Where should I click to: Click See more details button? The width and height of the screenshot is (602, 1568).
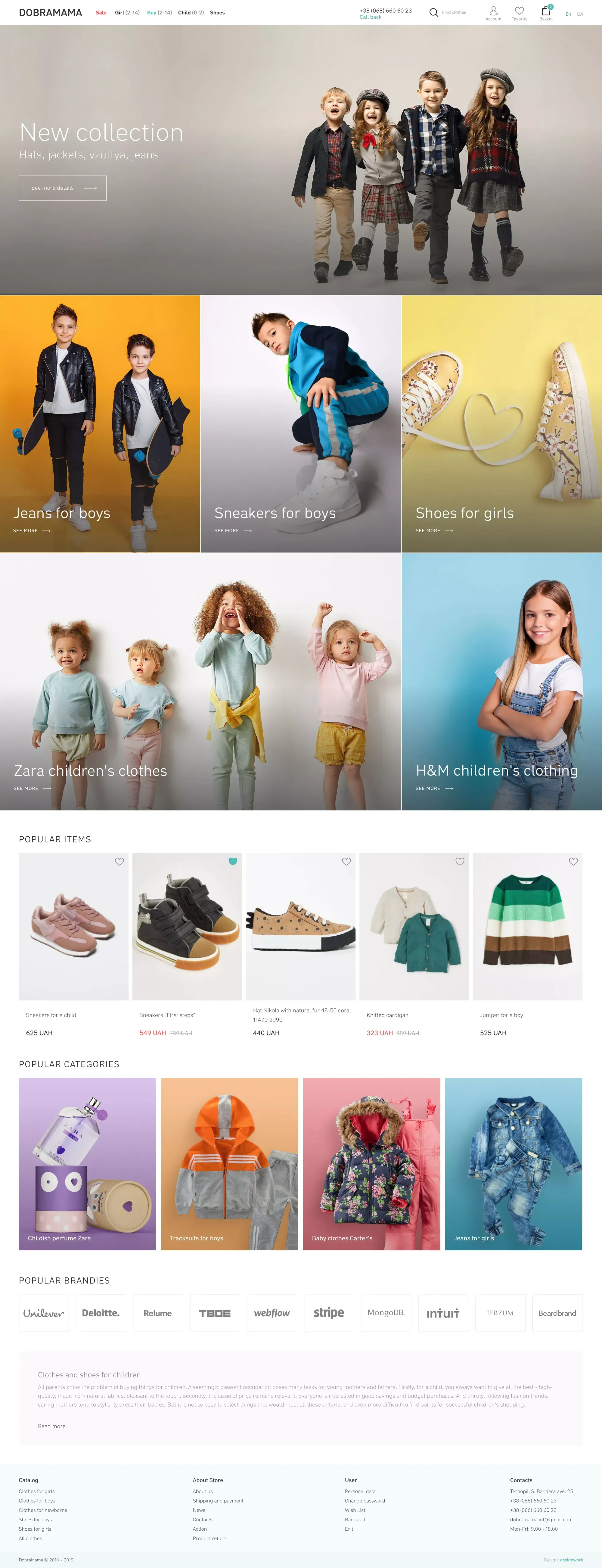[63, 188]
